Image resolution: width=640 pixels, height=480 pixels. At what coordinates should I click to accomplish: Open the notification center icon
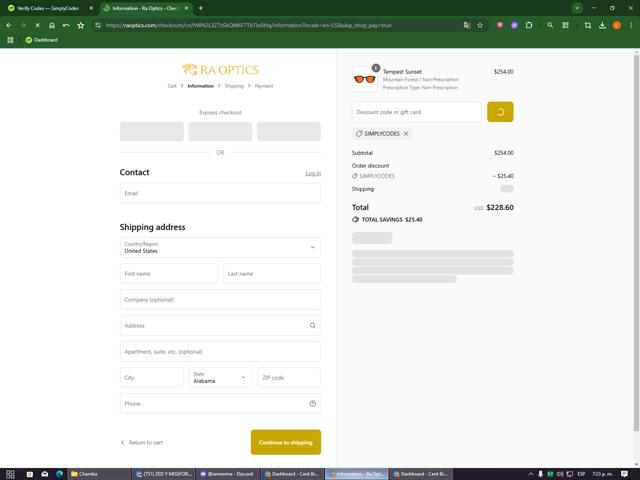click(624, 474)
